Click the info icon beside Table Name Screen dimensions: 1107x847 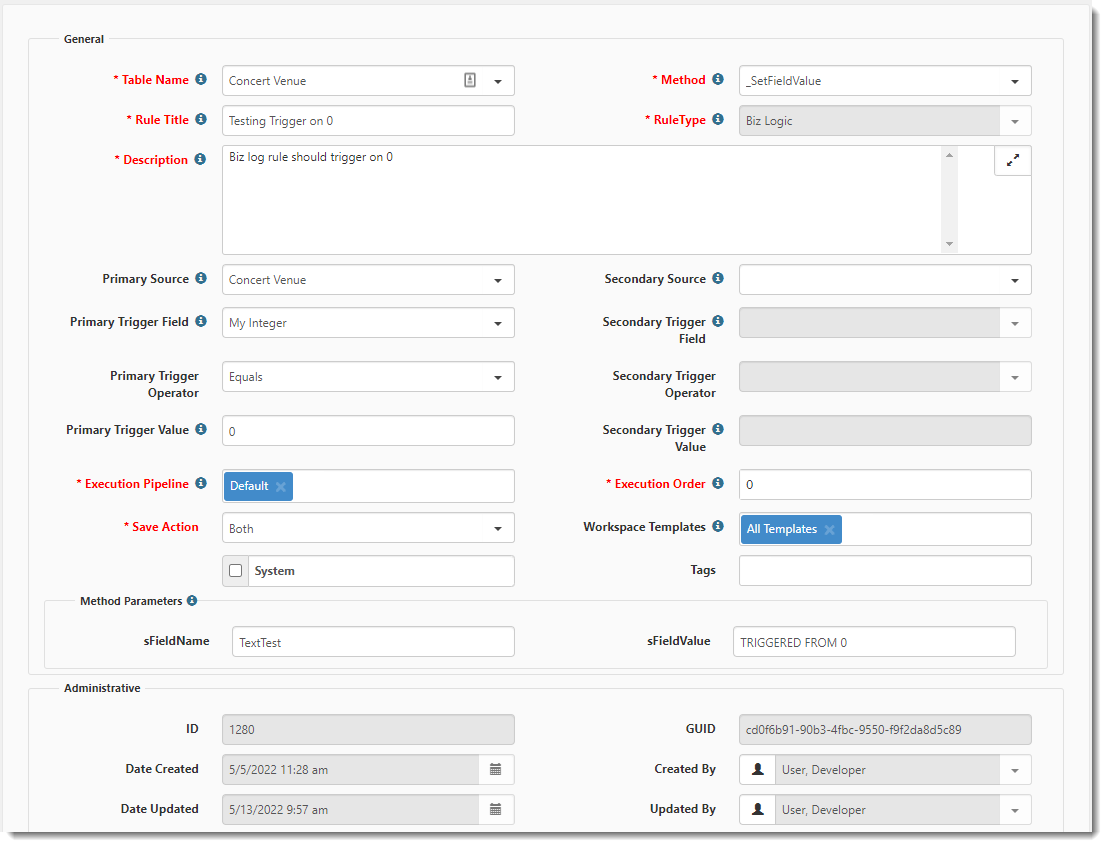pyautogui.click(x=201, y=79)
